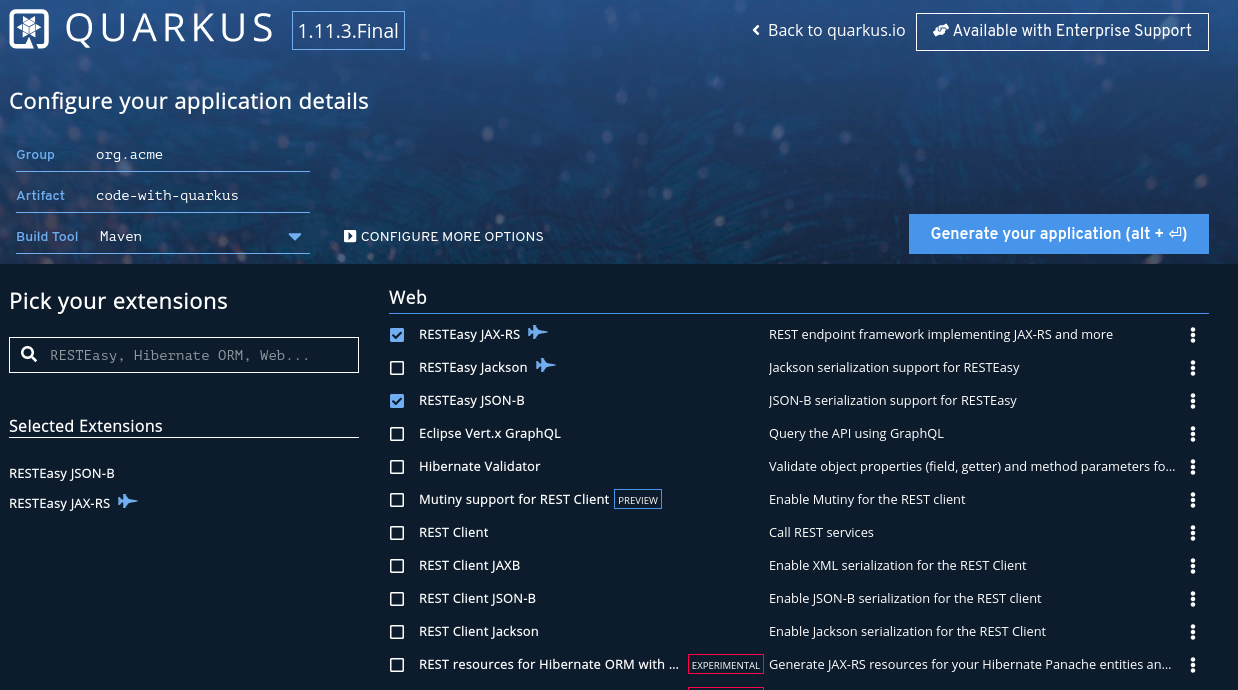
Task: Click the EXPERIMENTAL tag on REST resources
Action: click(726, 665)
